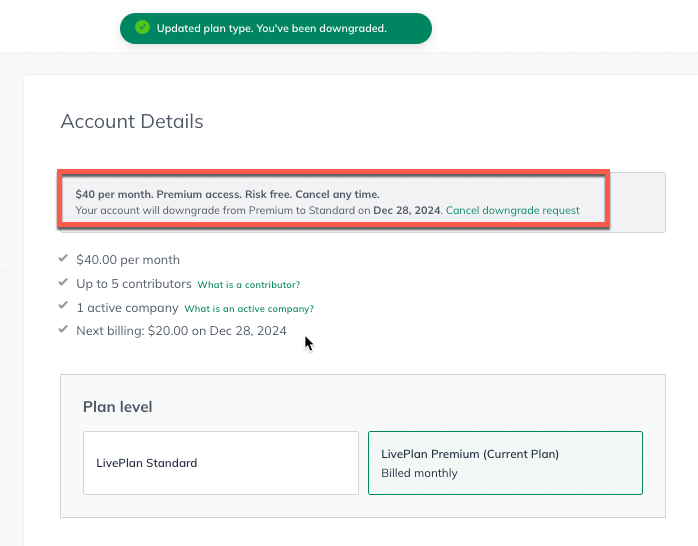Click the checkmark beside 1 active company
This screenshot has height=546, width=698.
pyautogui.click(x=63, y=305)
